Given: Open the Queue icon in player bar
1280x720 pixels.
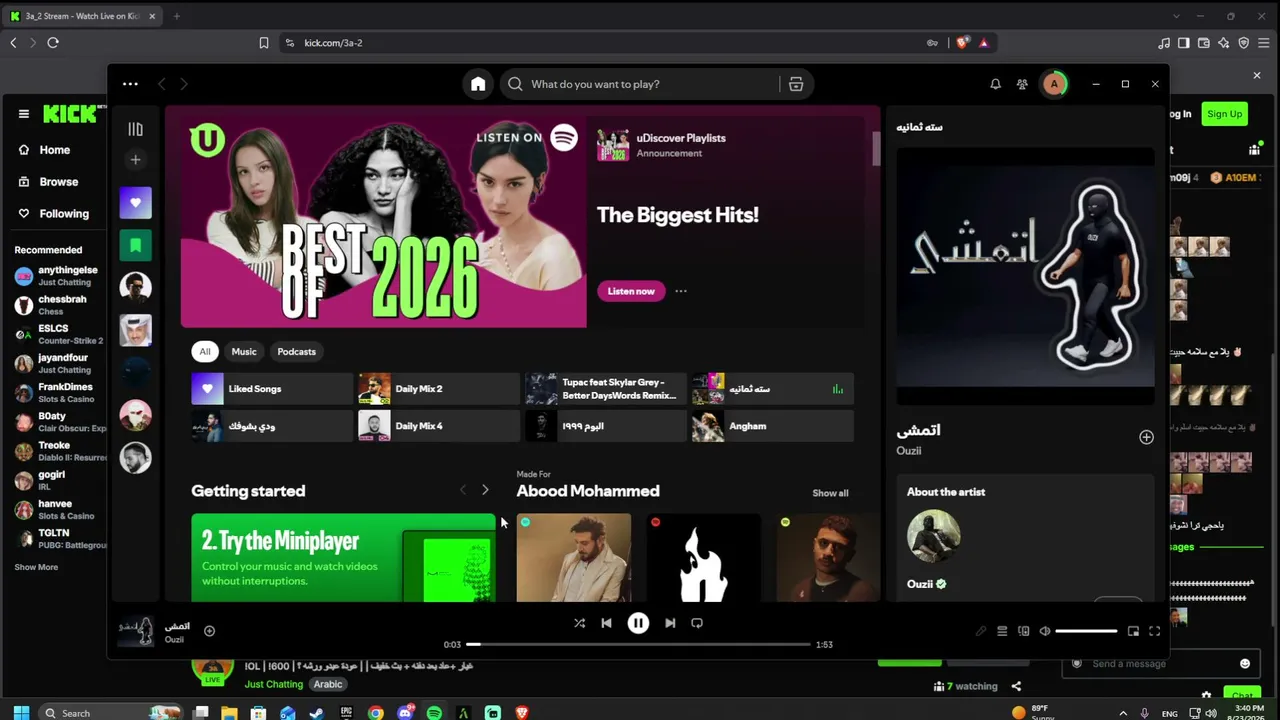Looking at the screenshot, I should [1002, 631].
